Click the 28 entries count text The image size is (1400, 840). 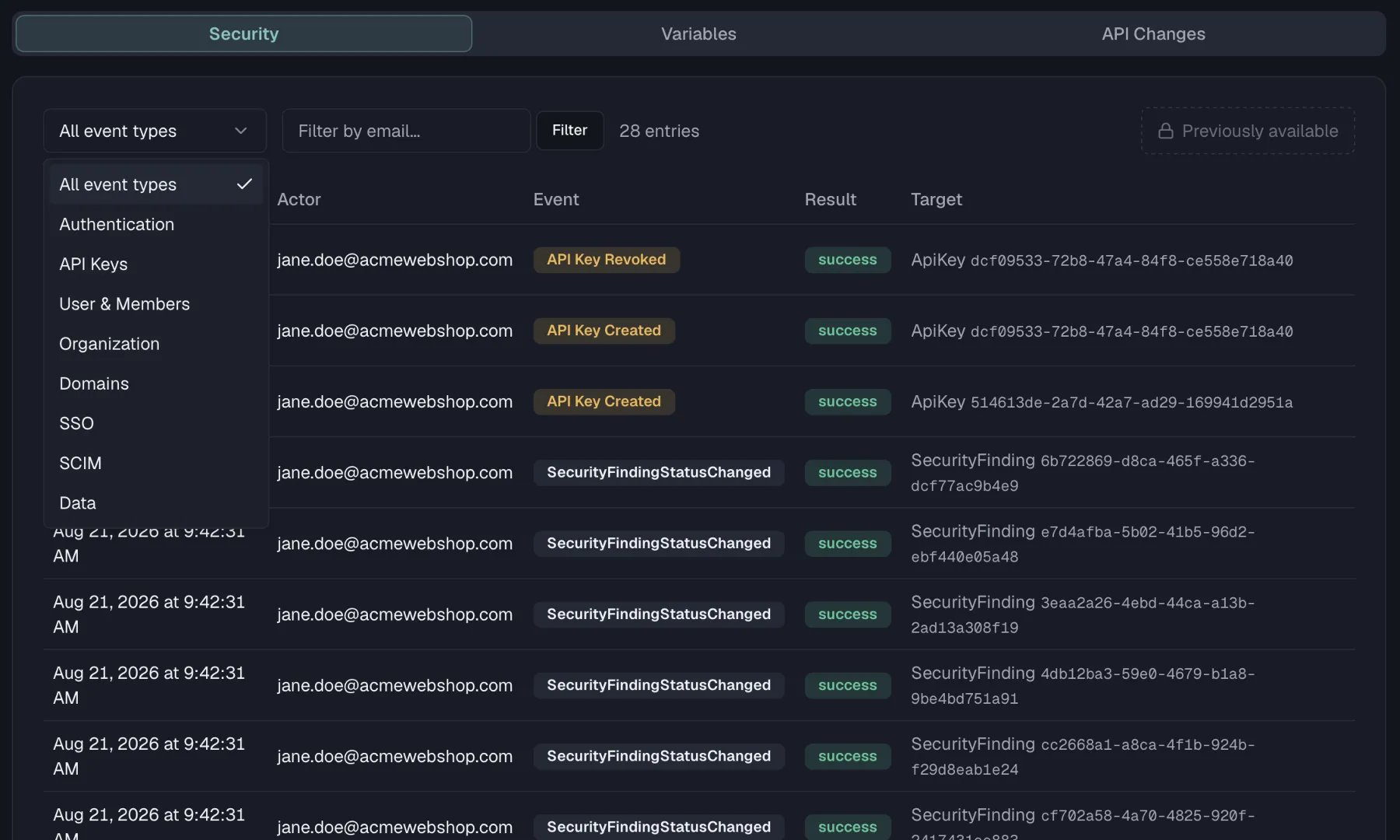pyautogui.click(x=659, y=131)
